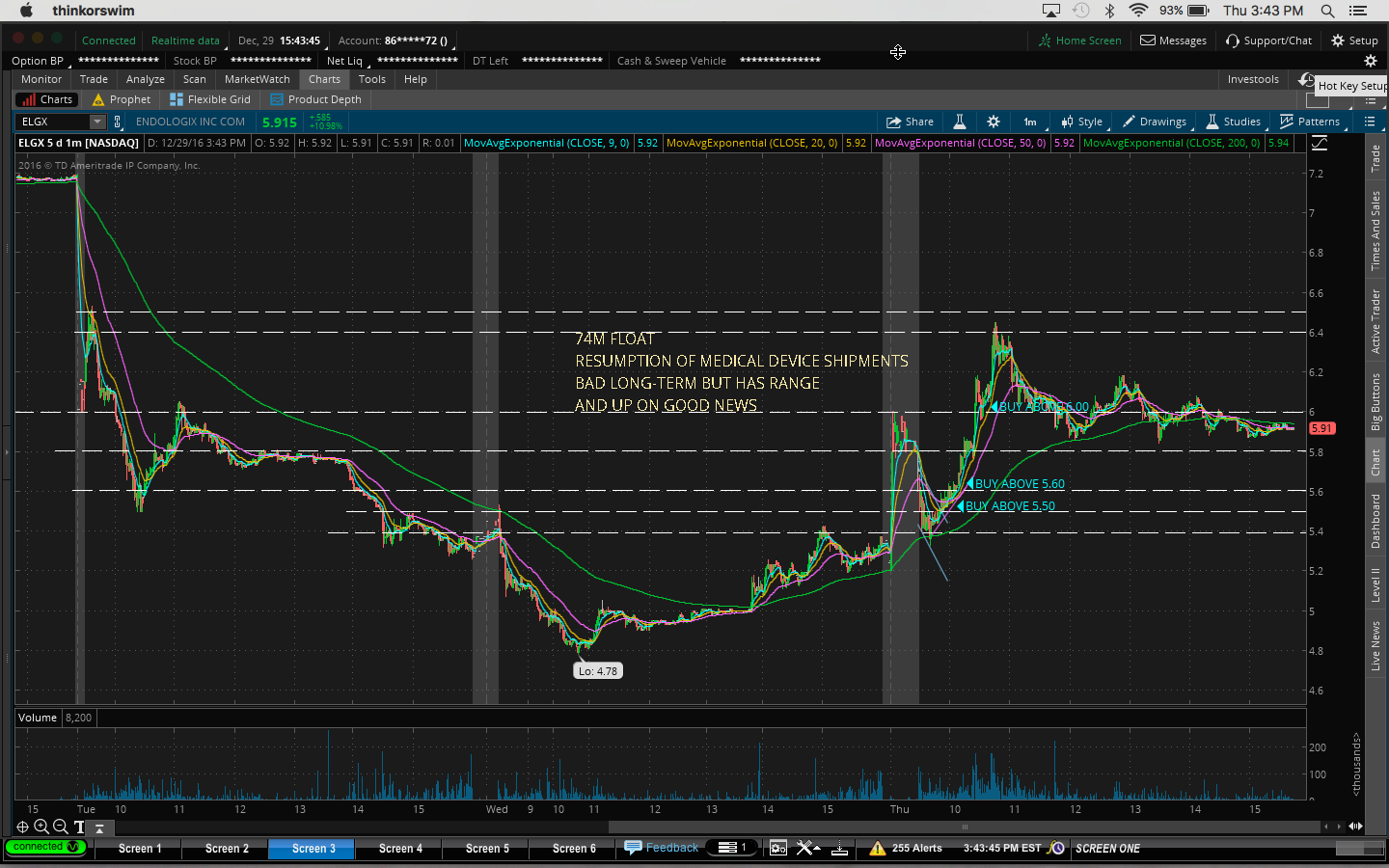Zoom out on the chart

pyautogui.click(x=60, y=827)
